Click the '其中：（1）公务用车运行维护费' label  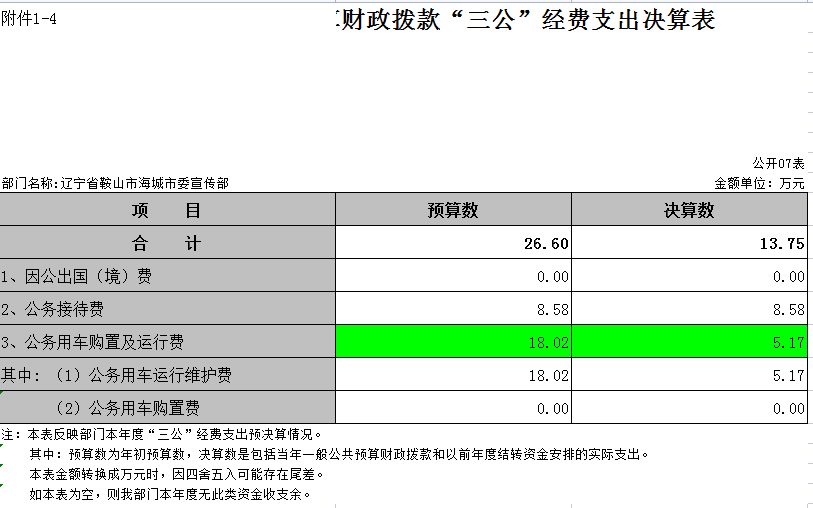click(167, 375)
